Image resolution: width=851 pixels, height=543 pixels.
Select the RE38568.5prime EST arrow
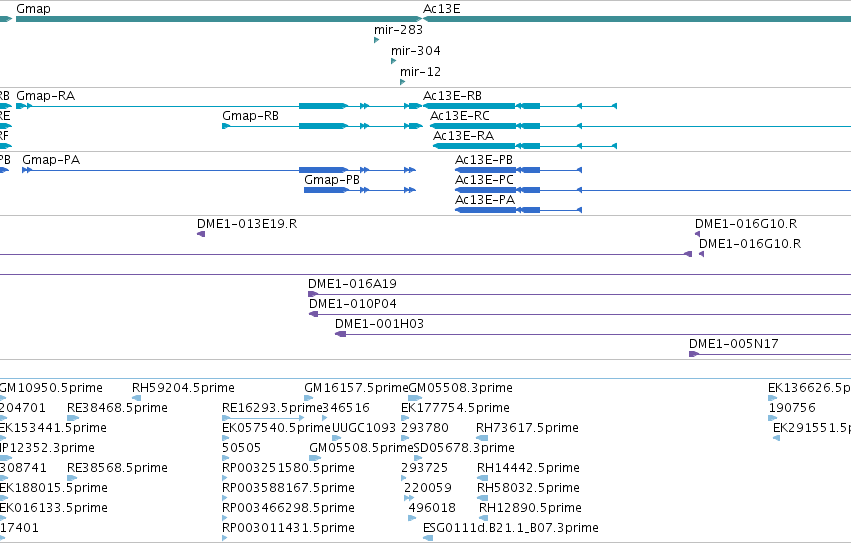pos(72,478)
